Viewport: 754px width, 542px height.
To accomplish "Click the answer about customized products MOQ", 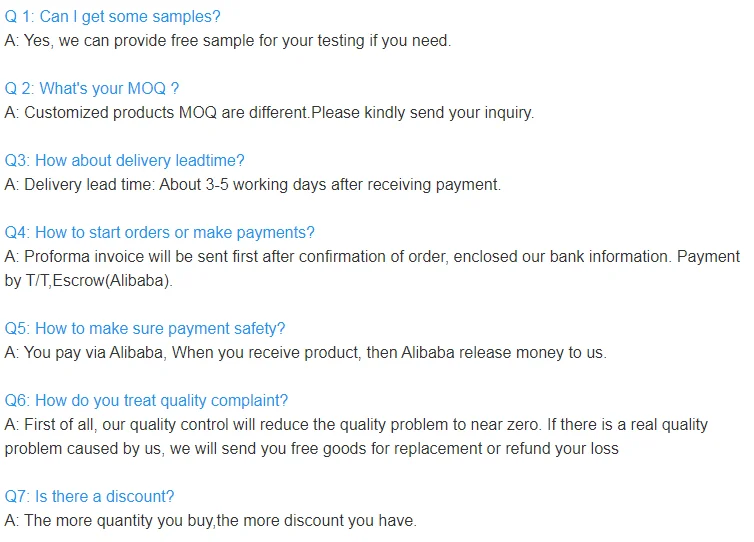I will [269, 113].
